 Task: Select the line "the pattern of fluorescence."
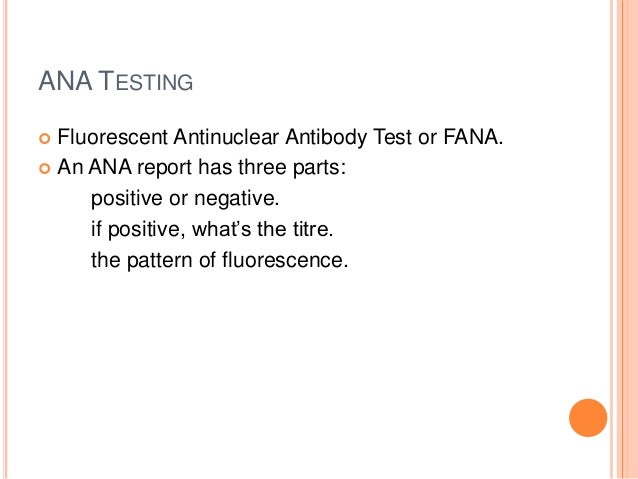[x=219, y=260]
